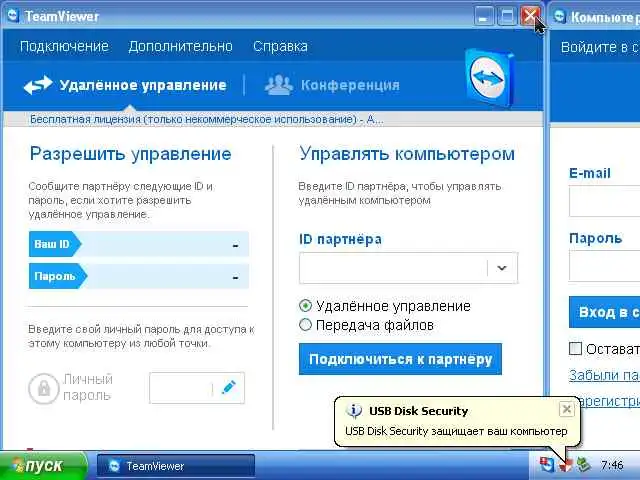Maximize the TeamViewer window

pyautogui.click(x=507, y=17)
